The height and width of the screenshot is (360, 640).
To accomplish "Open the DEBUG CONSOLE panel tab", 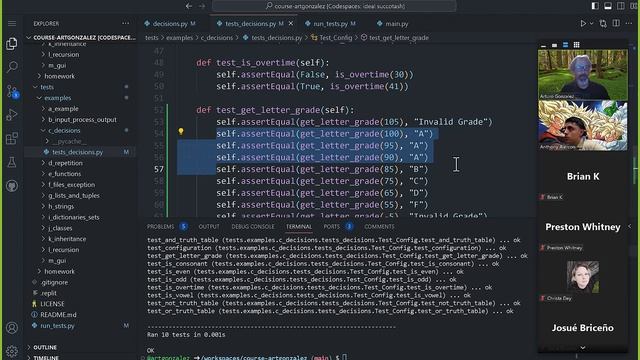I will click(x=253, y=227).
